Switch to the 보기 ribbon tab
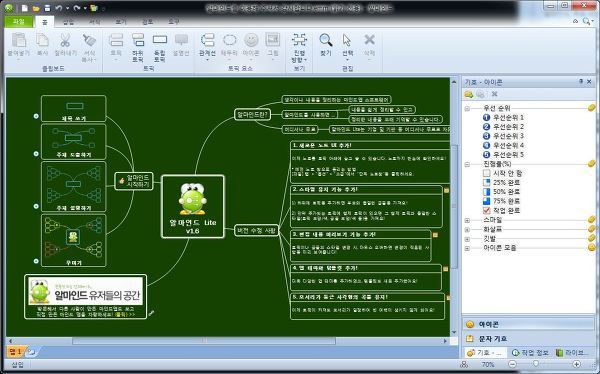Screen dimensions: 600x374 121,22
